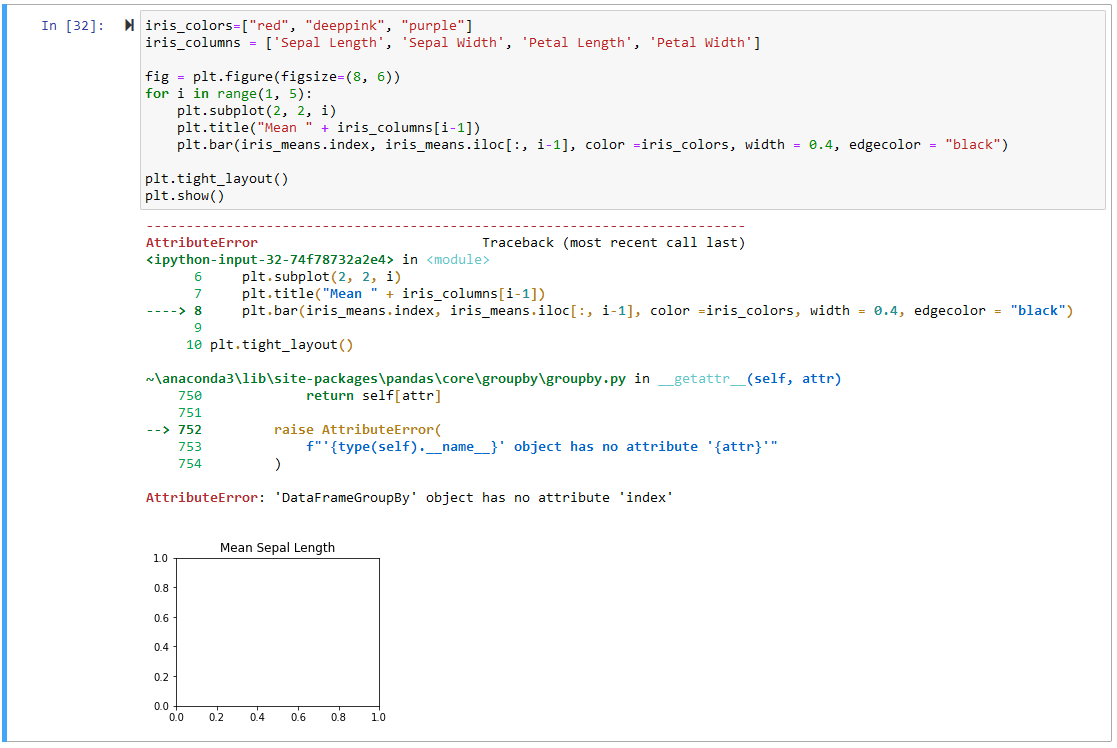Click the run cell icon beside In [32]
The width and height of the screenshot is (1117, 748).
click(129, 26)
